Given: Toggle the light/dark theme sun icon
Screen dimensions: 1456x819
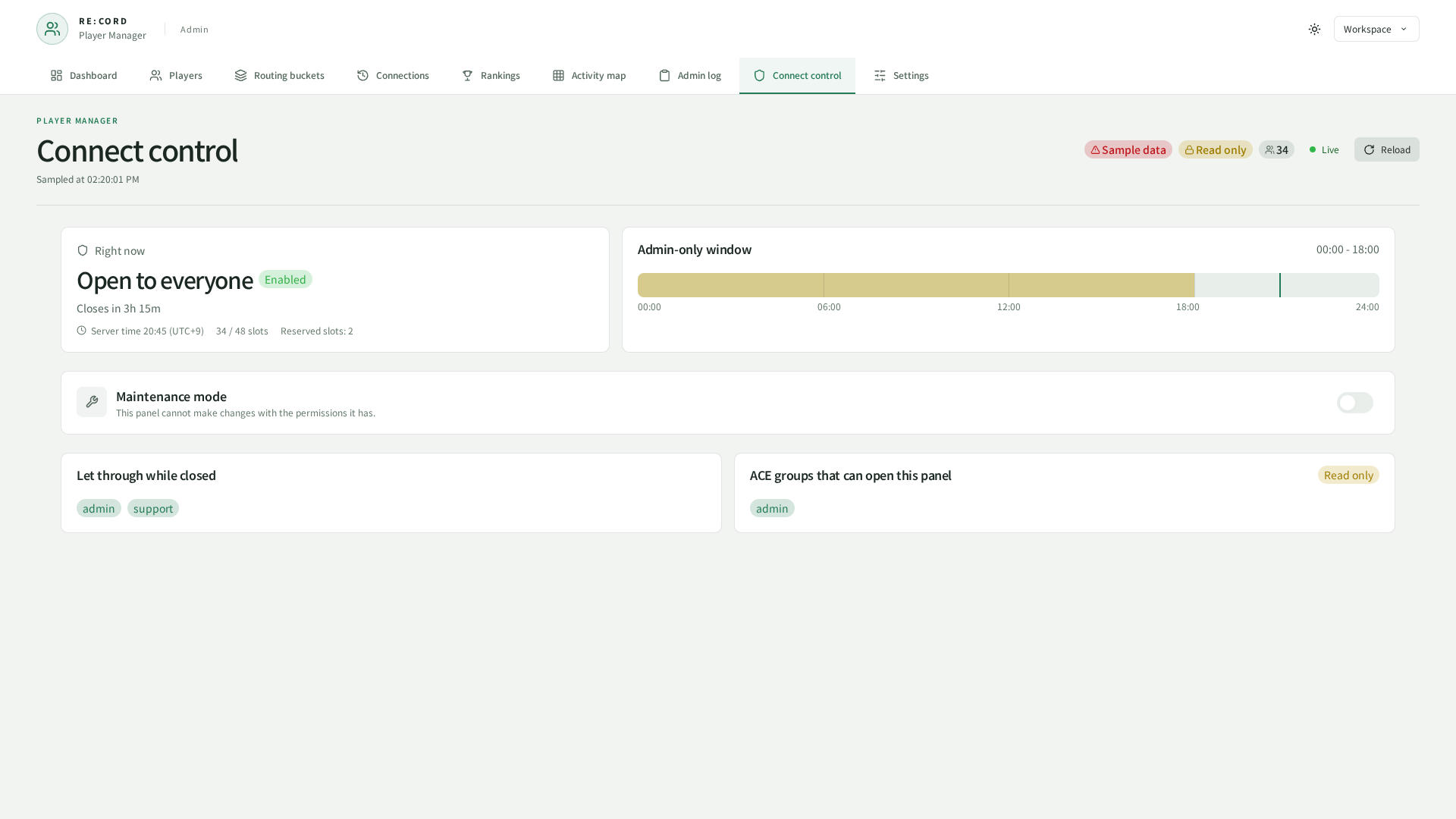Looking at the screenshot, I should coord(1314,29).
